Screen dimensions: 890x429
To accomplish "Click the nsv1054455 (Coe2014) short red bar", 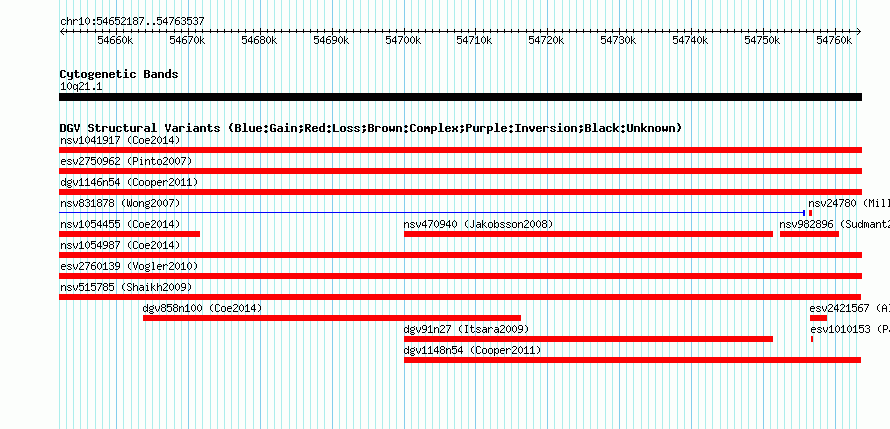I will click(129, 234).
